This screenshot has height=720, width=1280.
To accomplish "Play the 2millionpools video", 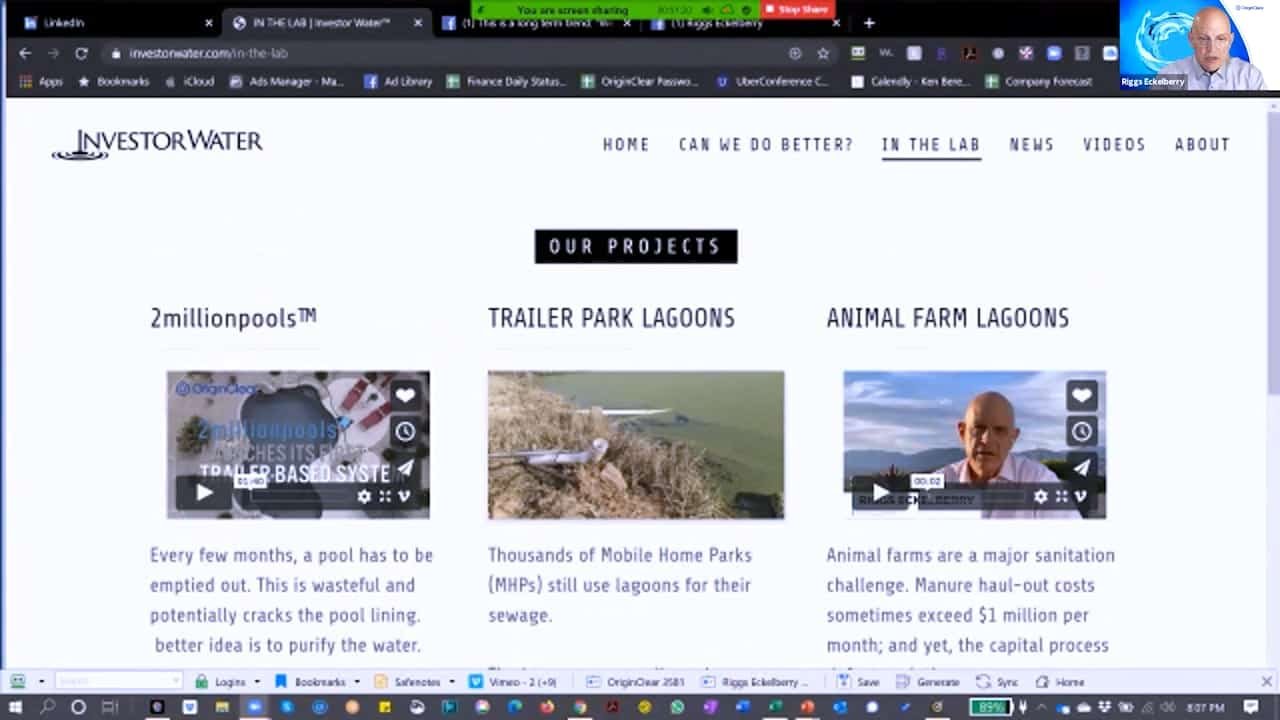I will [204, 492].
